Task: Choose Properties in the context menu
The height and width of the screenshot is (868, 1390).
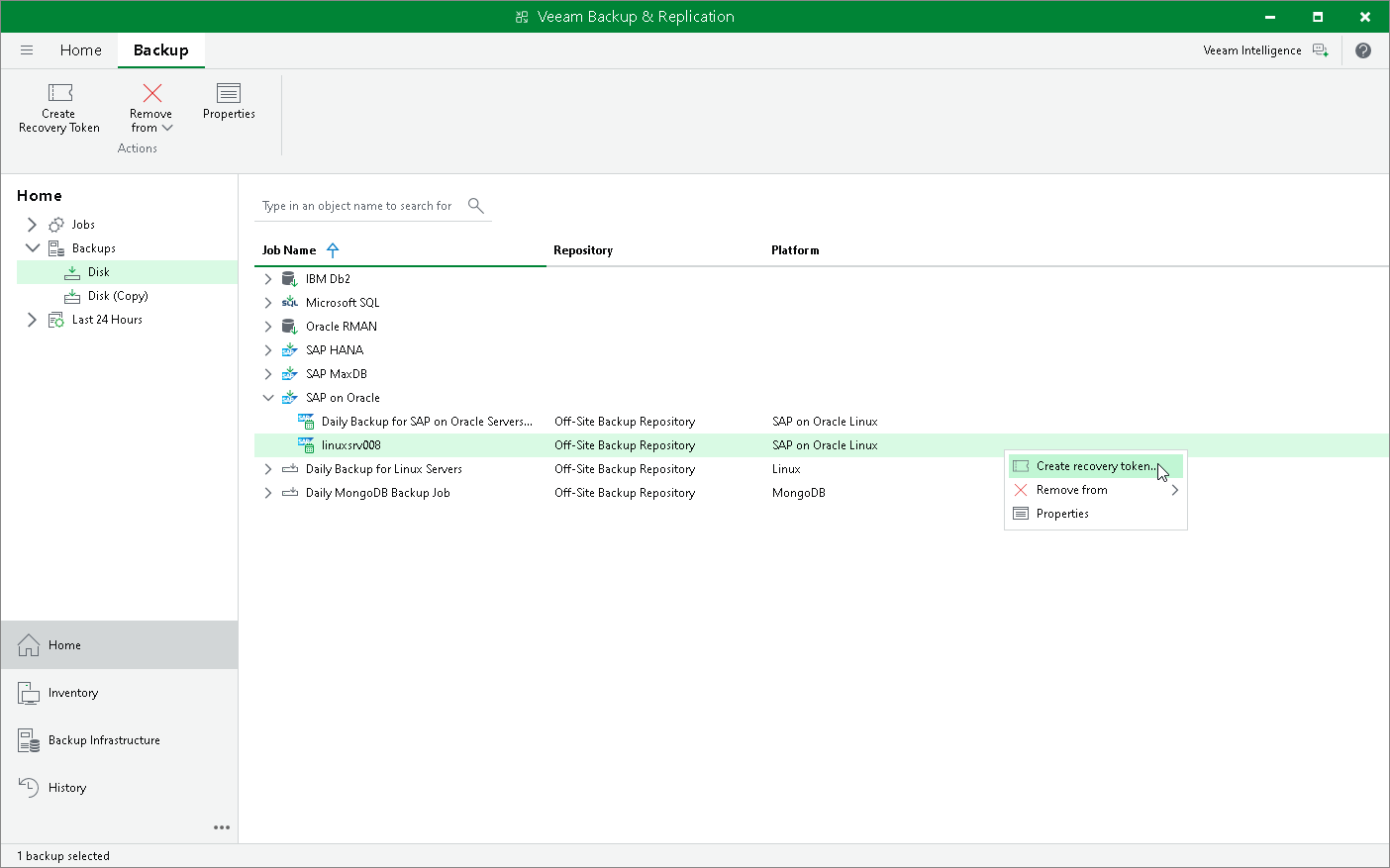Action: pos(1095,514)
